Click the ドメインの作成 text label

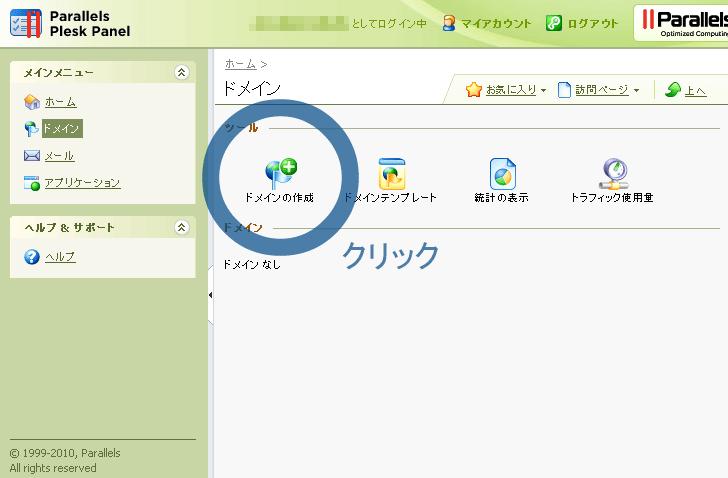tap(280, 198)
